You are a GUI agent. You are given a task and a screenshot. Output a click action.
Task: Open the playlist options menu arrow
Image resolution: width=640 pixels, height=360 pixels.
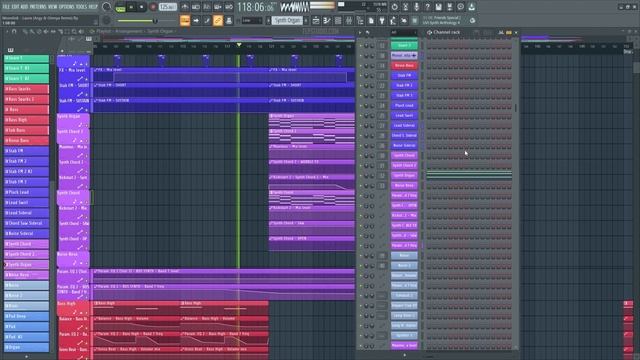click(7, 31)
